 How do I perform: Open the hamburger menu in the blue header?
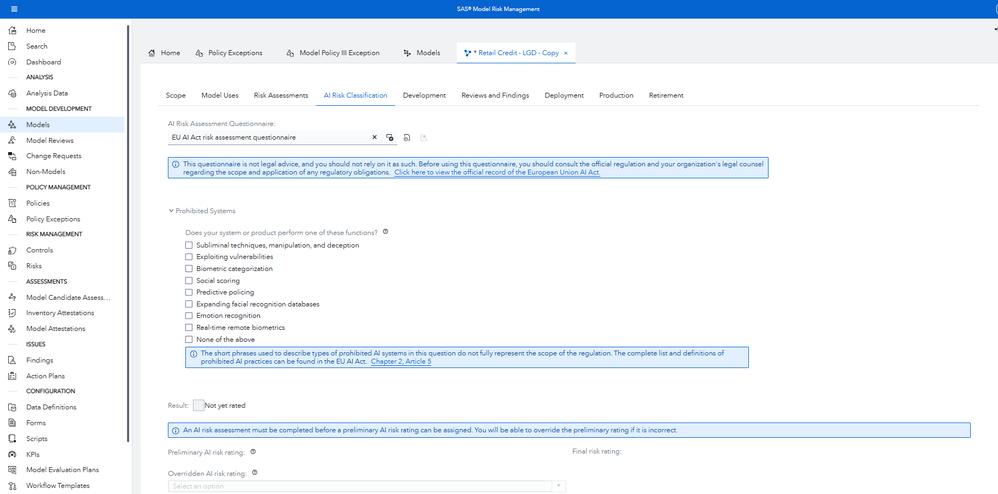(x=14, y=9)
